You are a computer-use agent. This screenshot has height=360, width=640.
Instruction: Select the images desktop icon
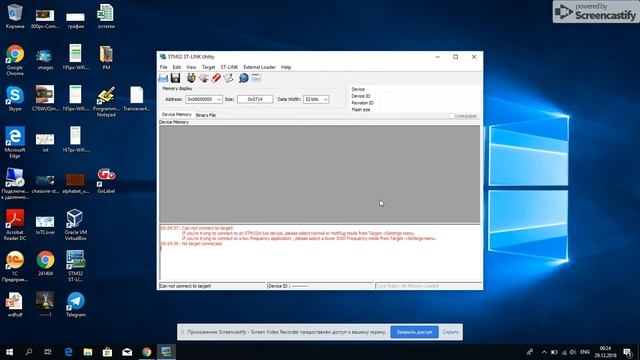click(45, 60)
